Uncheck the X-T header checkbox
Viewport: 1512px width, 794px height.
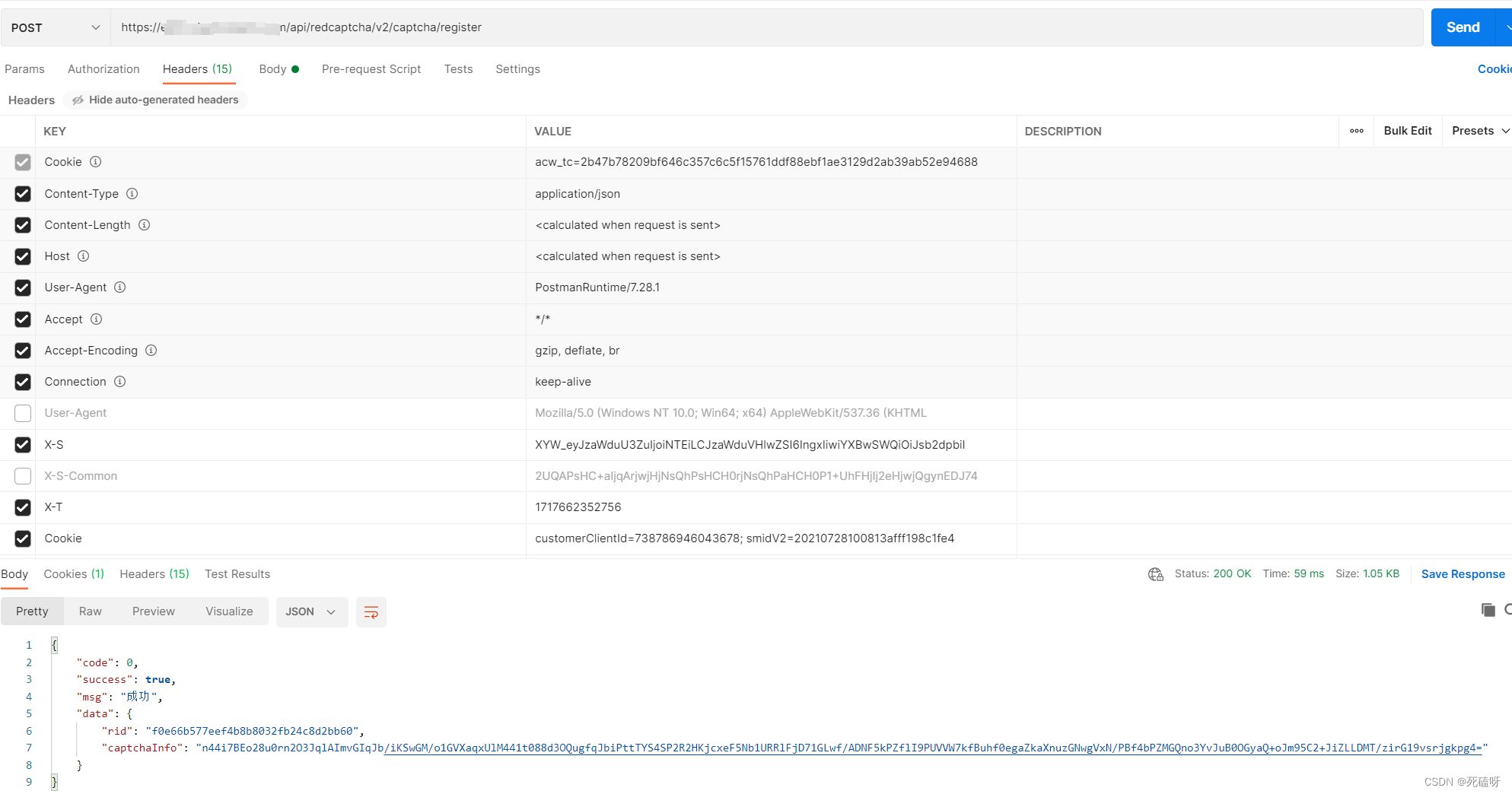coord(23,507)
